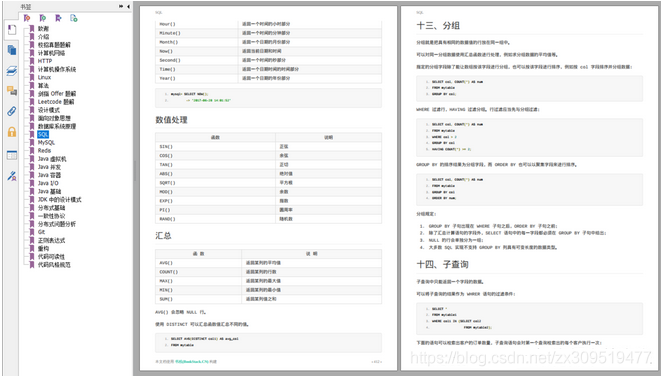Jump to the Redis bookmark
Viewport: 661px width, 376px height.
click(x=44, y=150)
